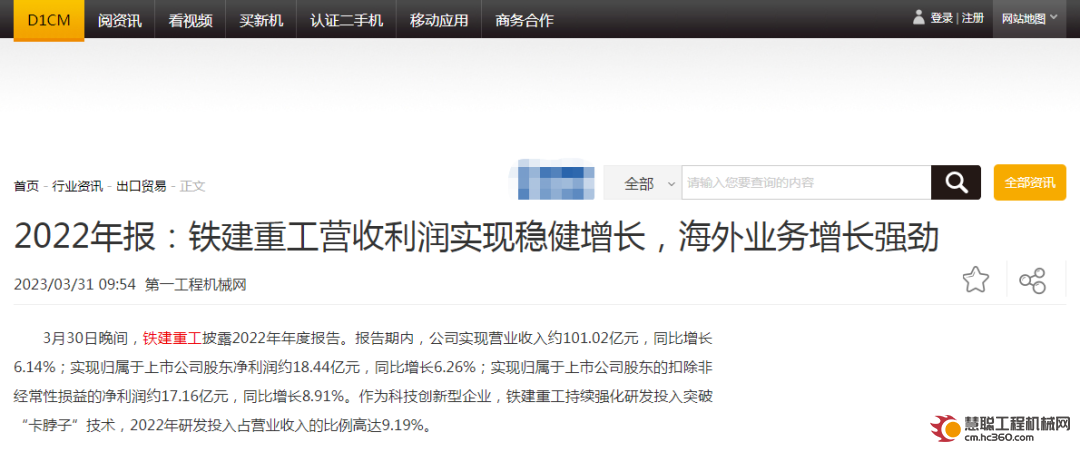The image size is (1080, 452).
Task: Click the 注册 link
Action: tap(973, 19)
